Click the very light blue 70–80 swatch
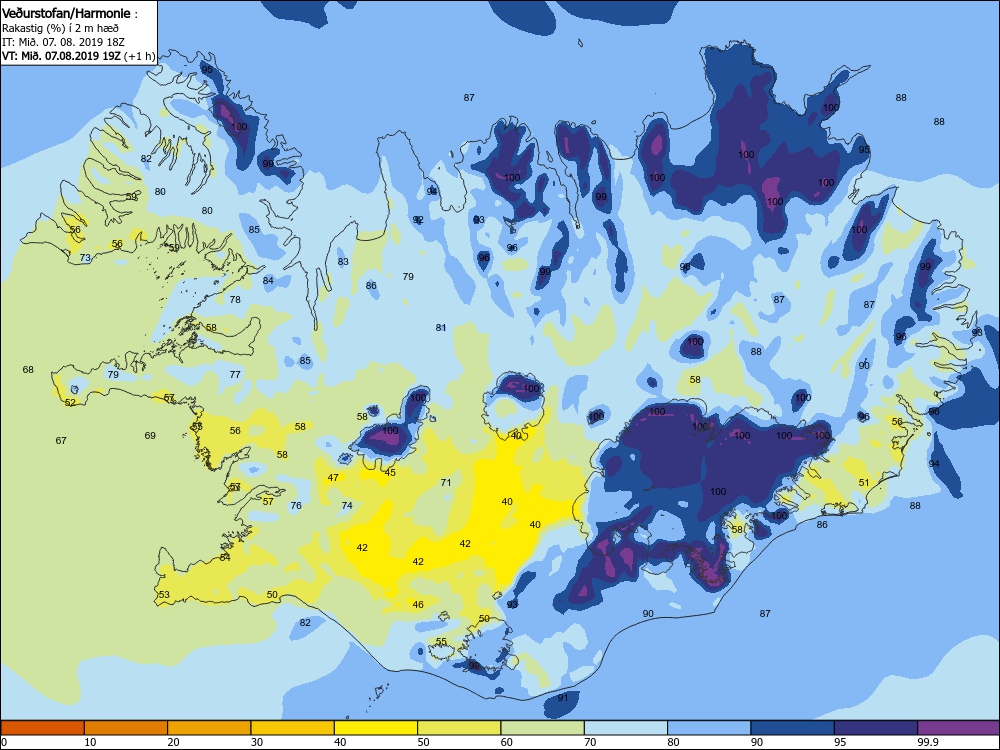 tap(626, 728)
